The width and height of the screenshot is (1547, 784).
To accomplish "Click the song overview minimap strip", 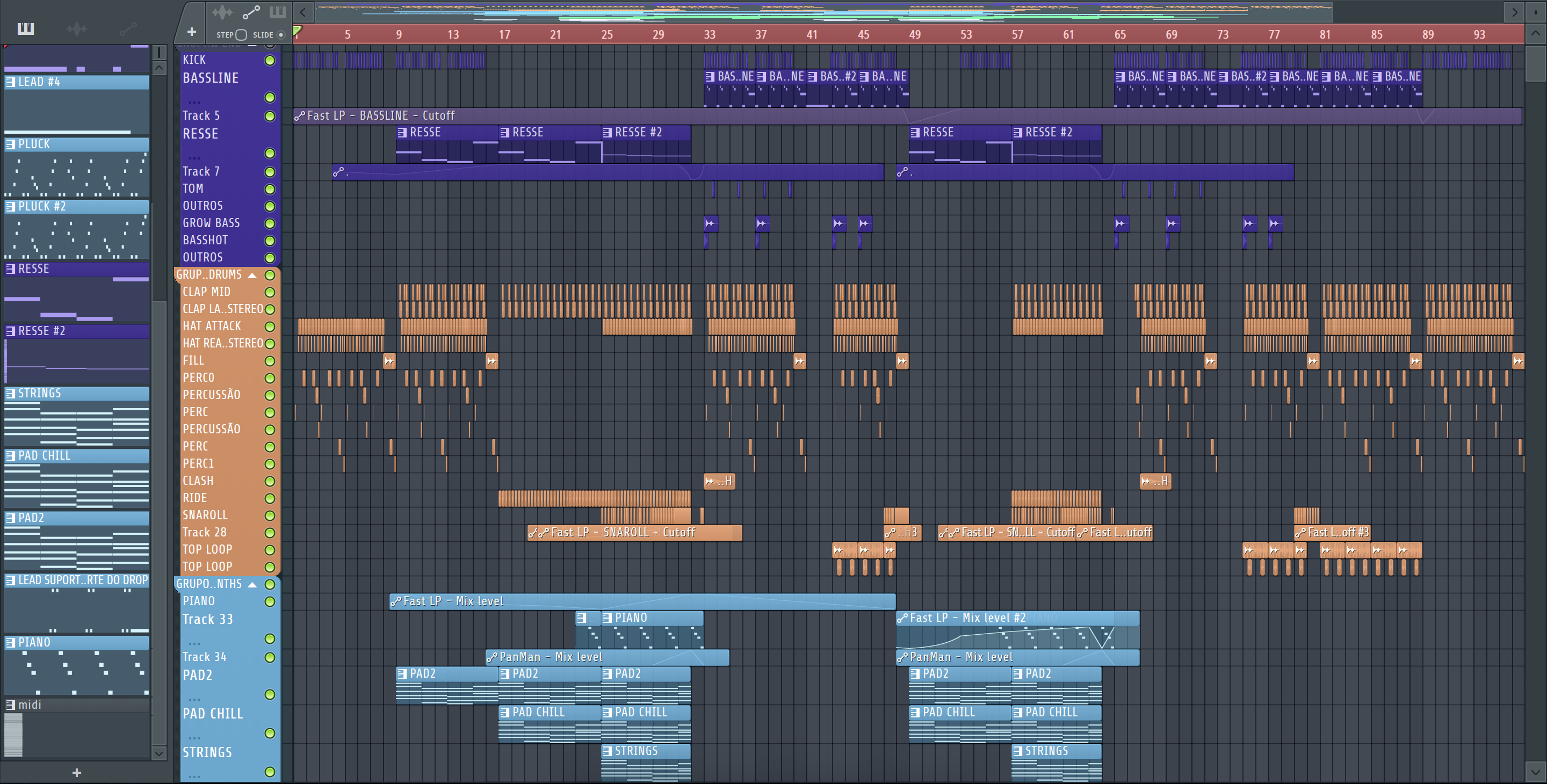I will tap(823, 12).
